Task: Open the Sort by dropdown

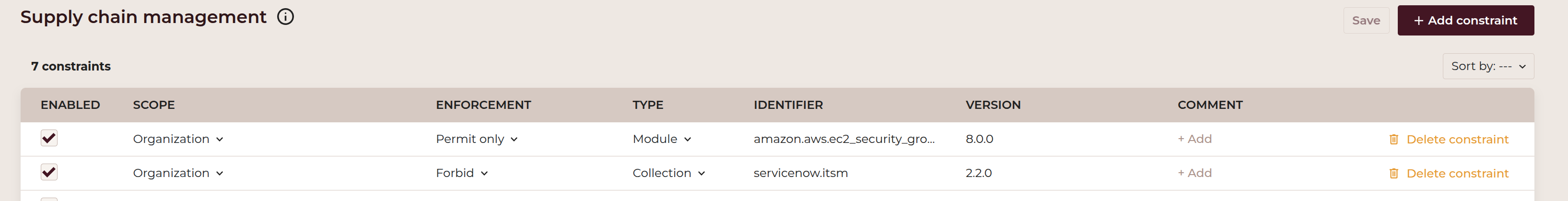Action: click(1487, 66)
